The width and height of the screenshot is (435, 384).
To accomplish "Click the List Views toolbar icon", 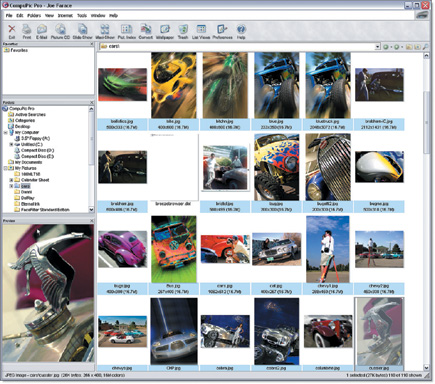I will [201, 29].
